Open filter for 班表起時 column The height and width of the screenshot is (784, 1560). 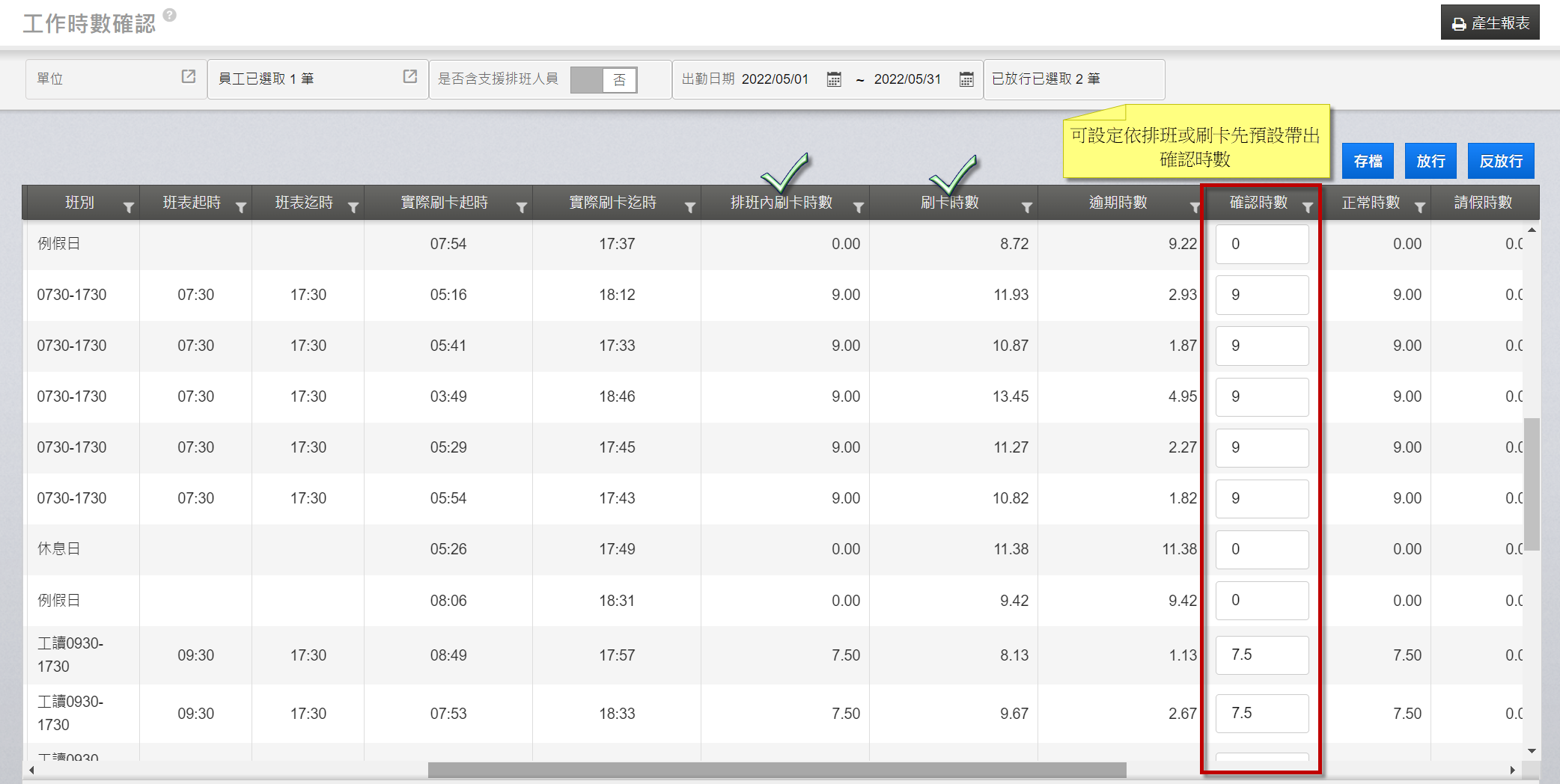click(241, 207)
